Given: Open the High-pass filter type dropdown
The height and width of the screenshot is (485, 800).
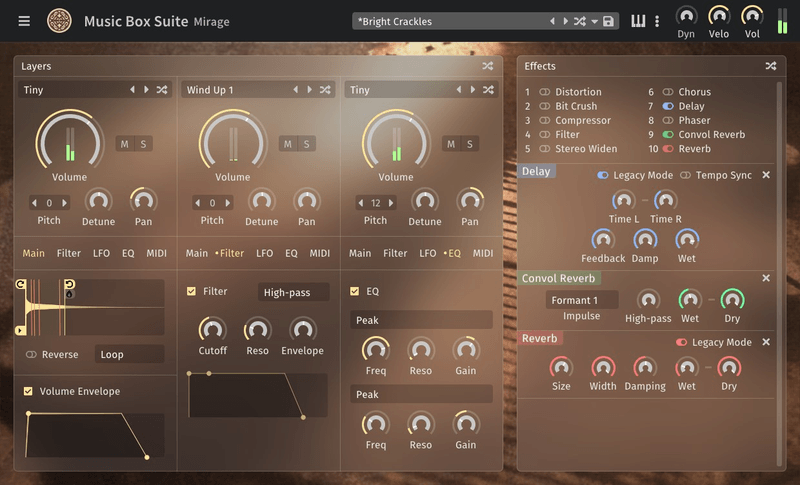Looking at the screenshot, I should [293, 292].
